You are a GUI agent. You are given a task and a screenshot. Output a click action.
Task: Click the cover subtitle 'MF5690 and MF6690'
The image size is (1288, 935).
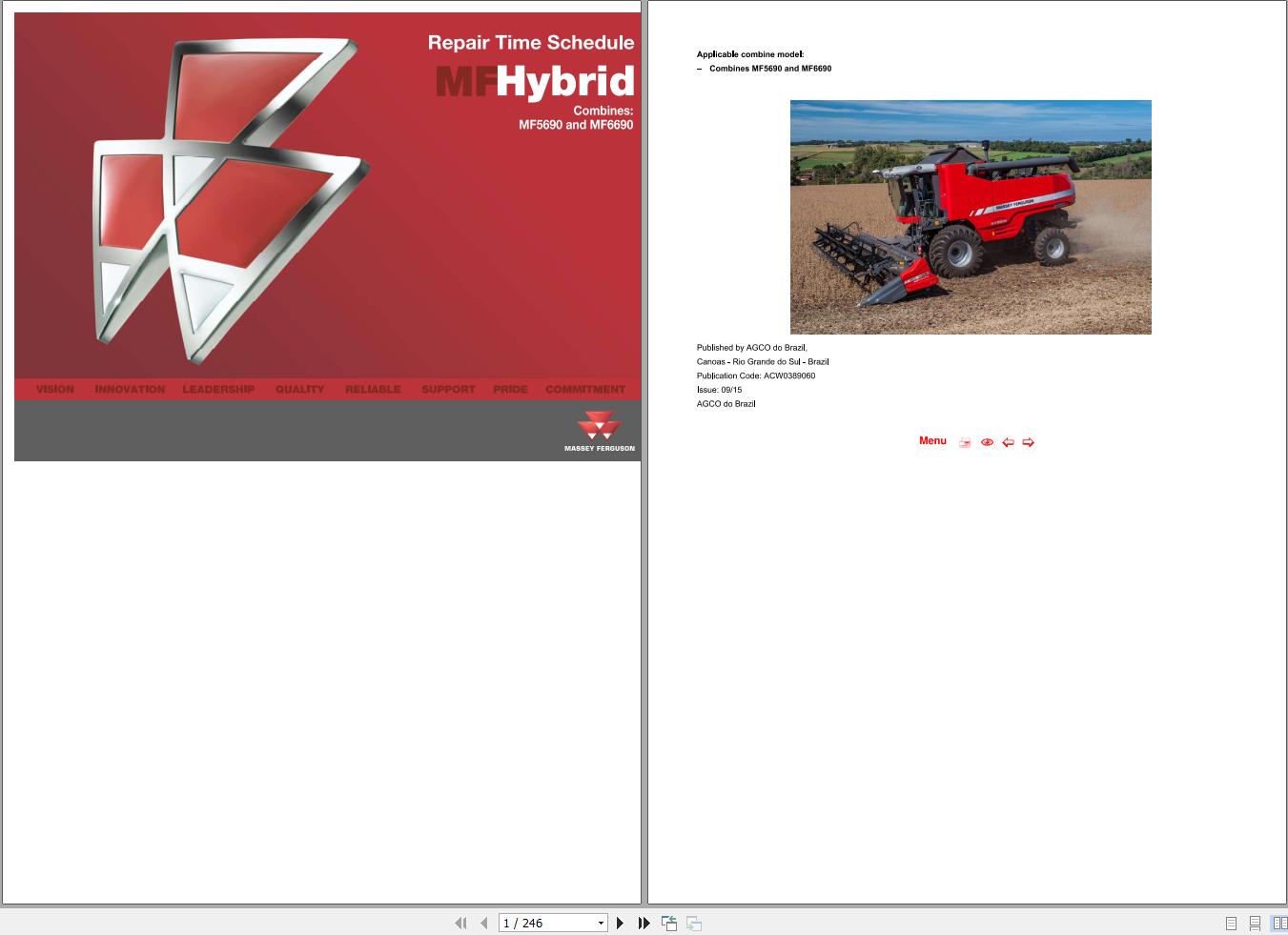pyautogui.click(x=576, y=125)
